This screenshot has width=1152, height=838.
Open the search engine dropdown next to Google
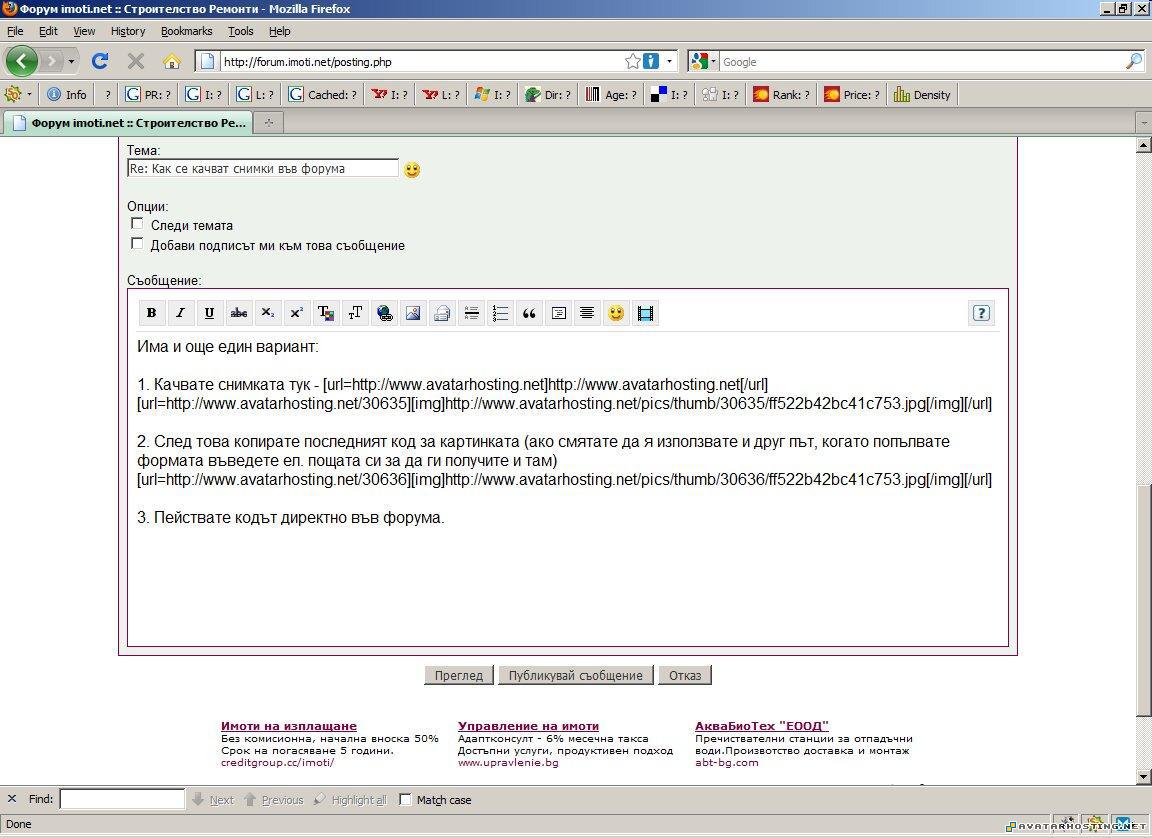click(x=711, y=61)
